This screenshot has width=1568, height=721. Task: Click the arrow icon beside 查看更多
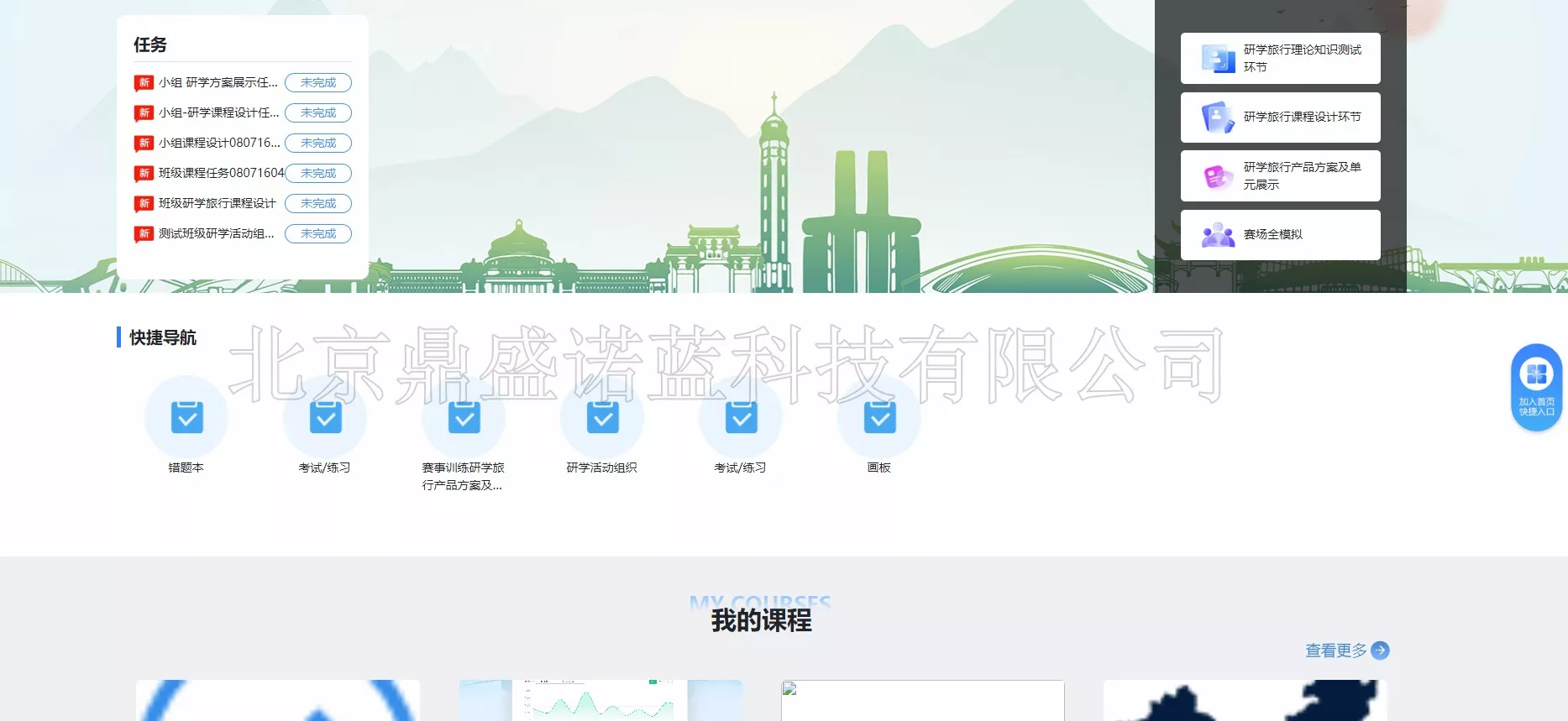tap(1380, 650)
